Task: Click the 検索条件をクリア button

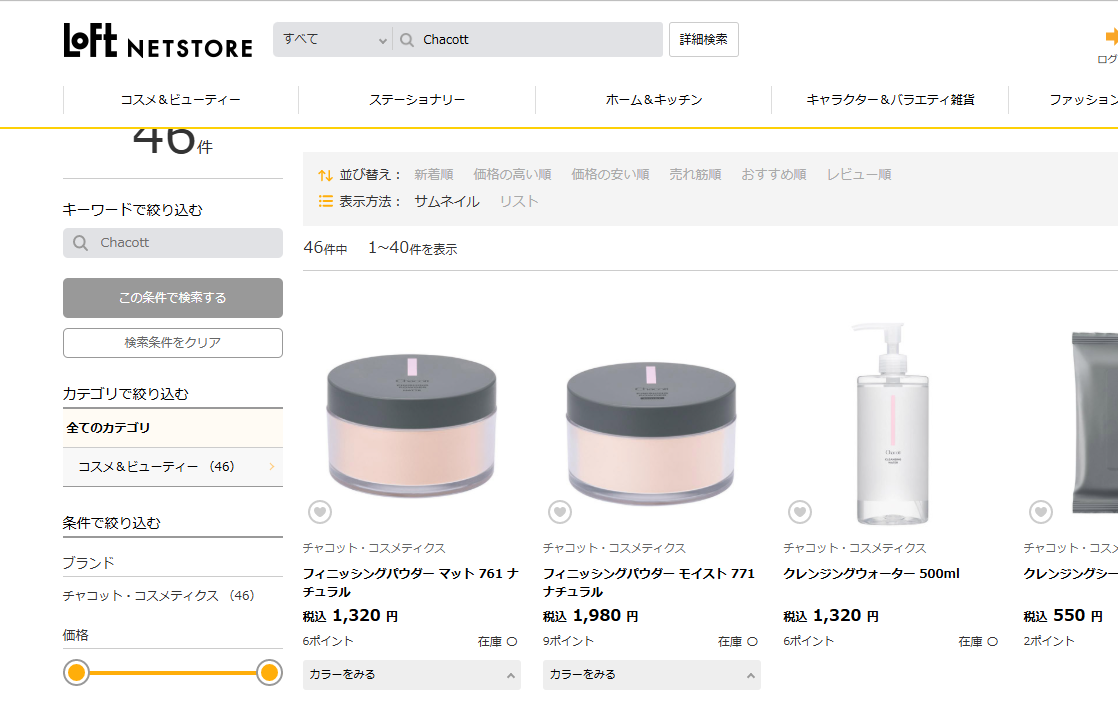Action: (x=173, y=343)
